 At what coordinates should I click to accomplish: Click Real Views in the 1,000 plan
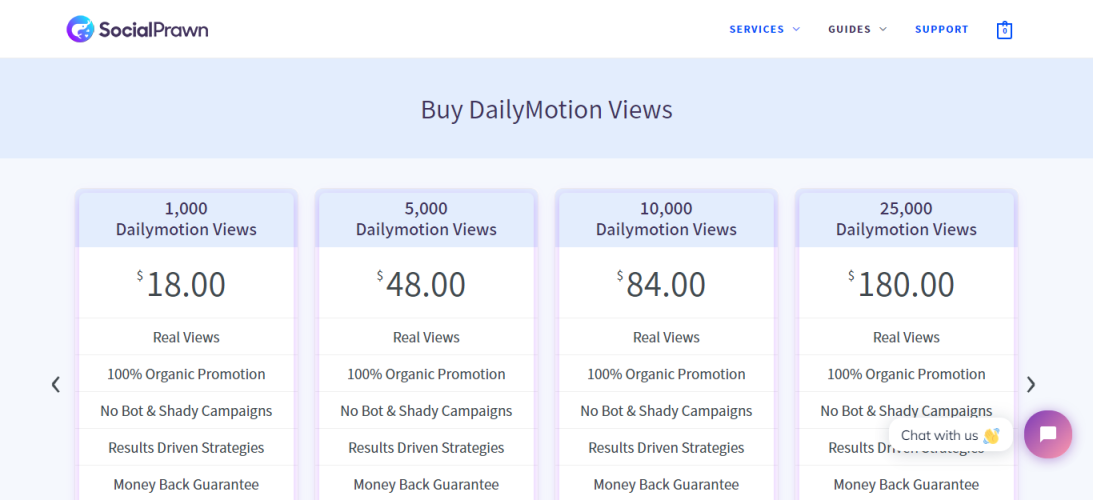186,337
